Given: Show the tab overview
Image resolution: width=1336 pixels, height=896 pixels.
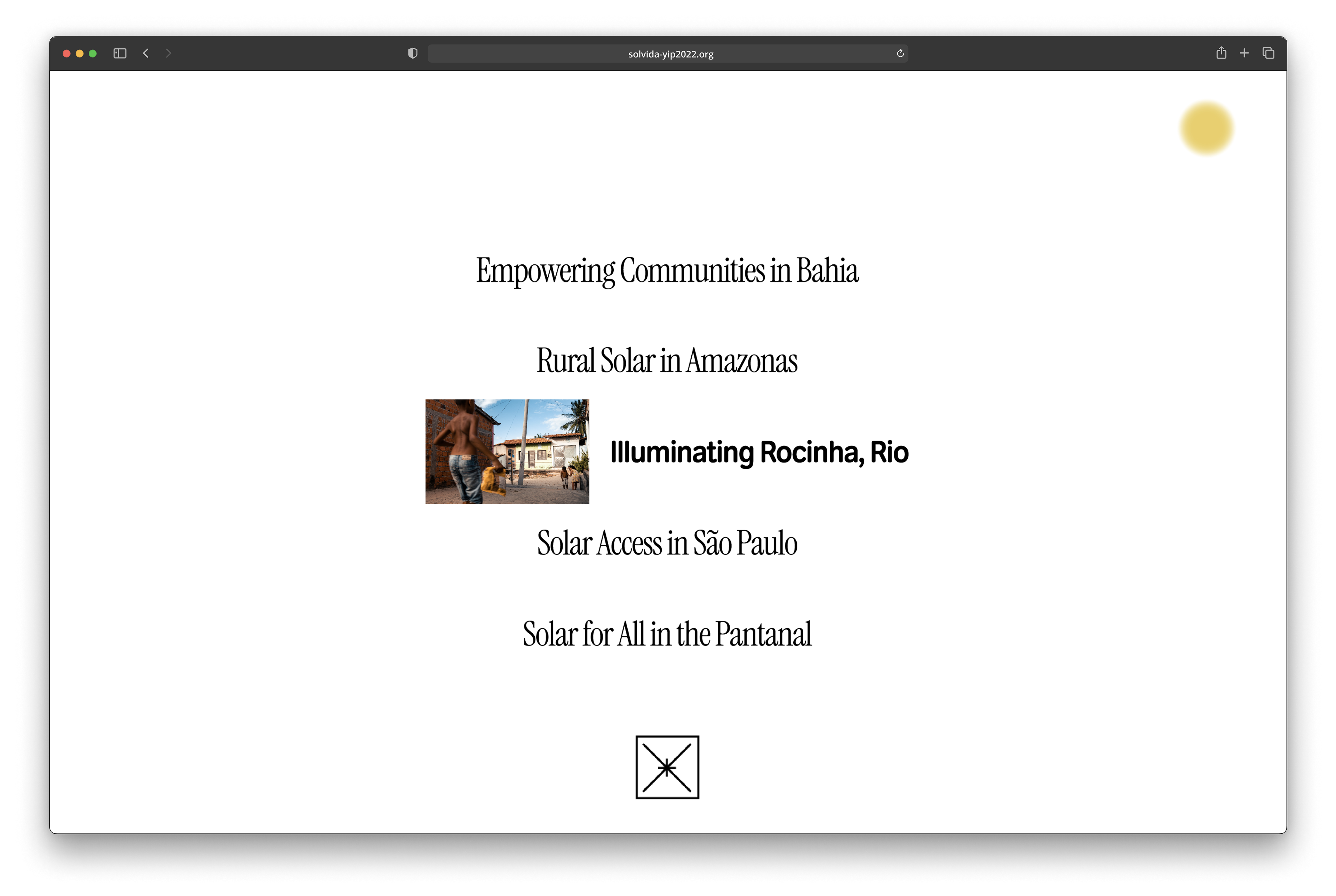Looking at the screenshot, I should (1268, 53).
